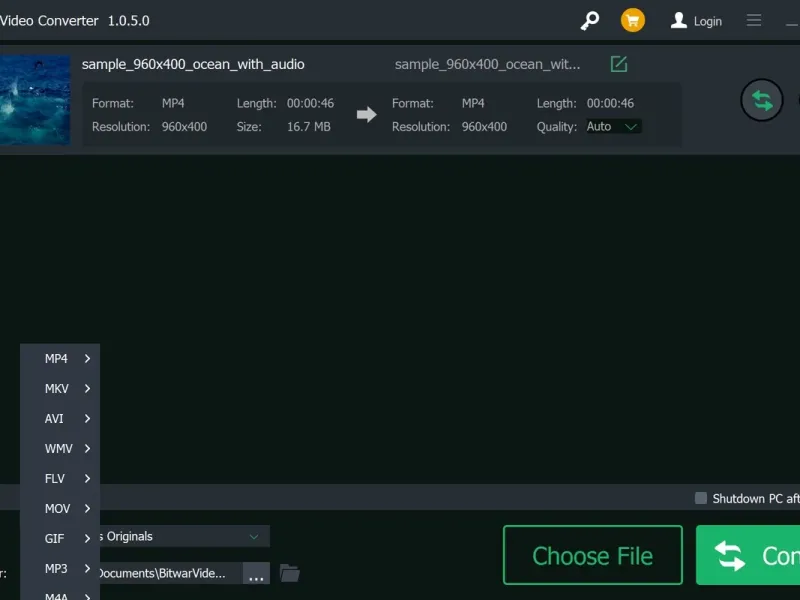Click the Login link
The width and height of the screenshot is (800, 600).
pos(708,21)
